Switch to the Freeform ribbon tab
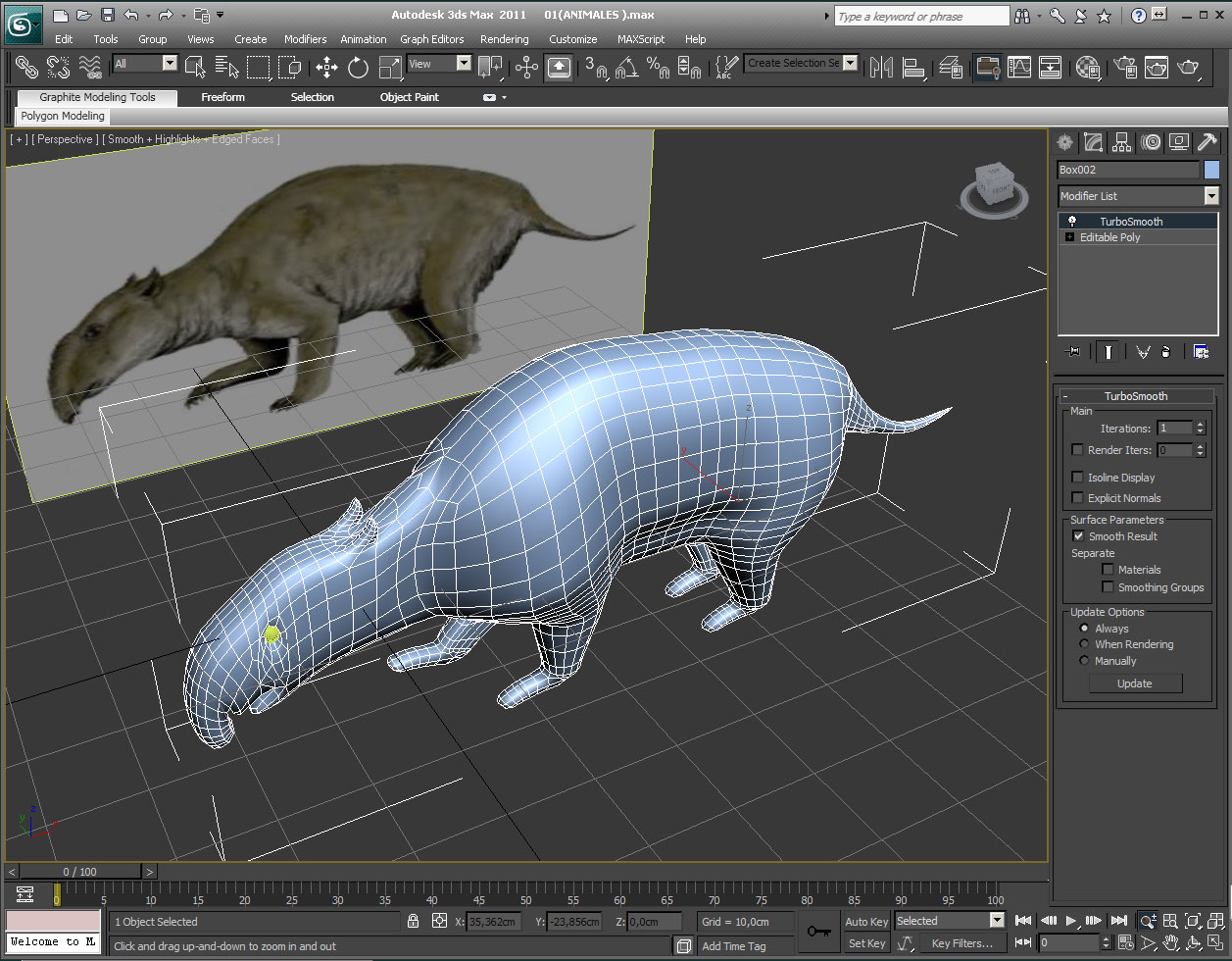 (222, 97)
